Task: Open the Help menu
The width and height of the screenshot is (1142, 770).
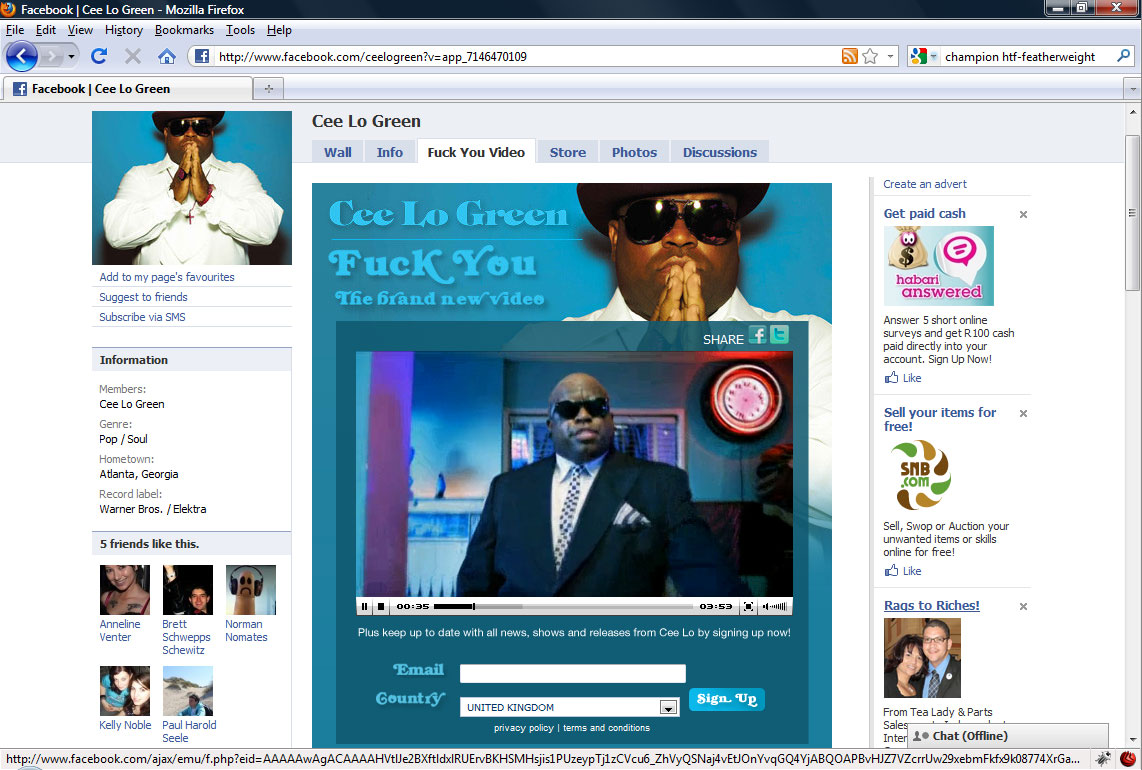Action: tap(279, 30)
